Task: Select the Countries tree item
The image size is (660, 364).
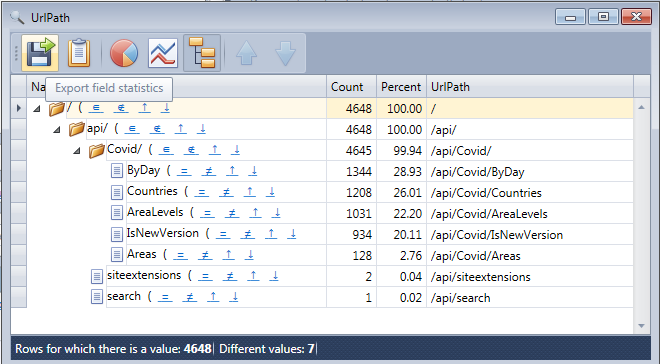Action: [152, 191]
